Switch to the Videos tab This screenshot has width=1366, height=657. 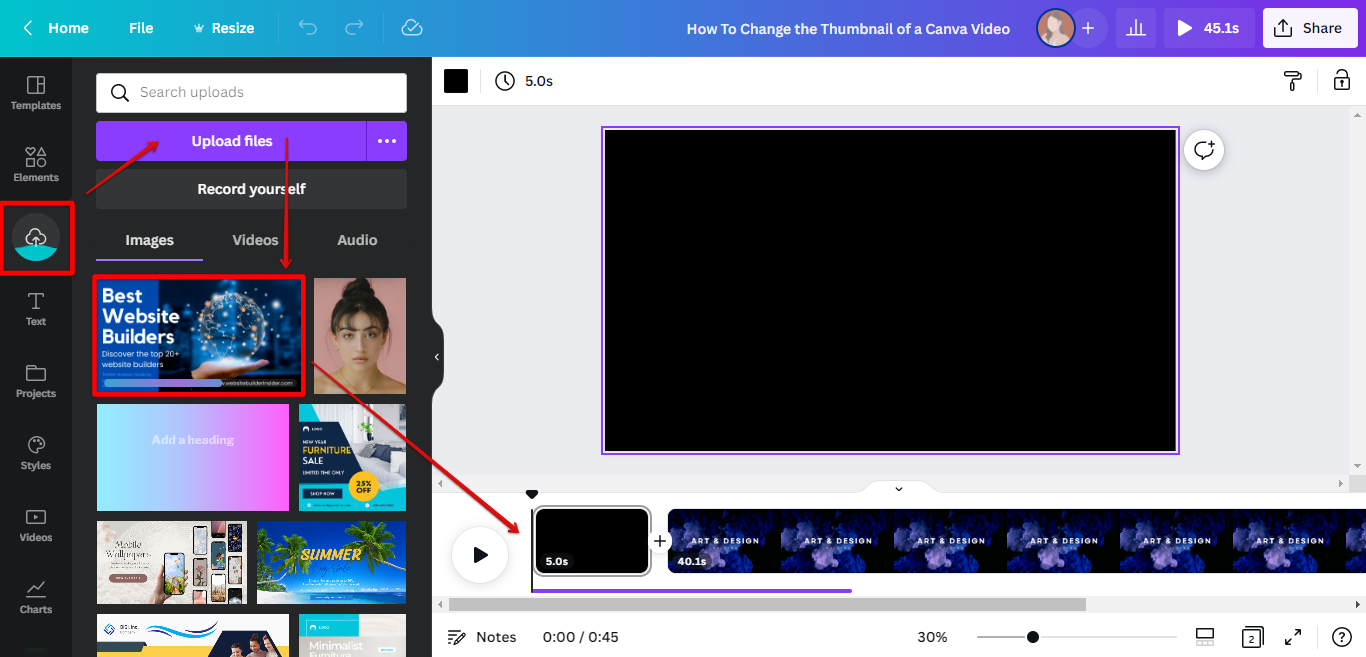[255, 240]
